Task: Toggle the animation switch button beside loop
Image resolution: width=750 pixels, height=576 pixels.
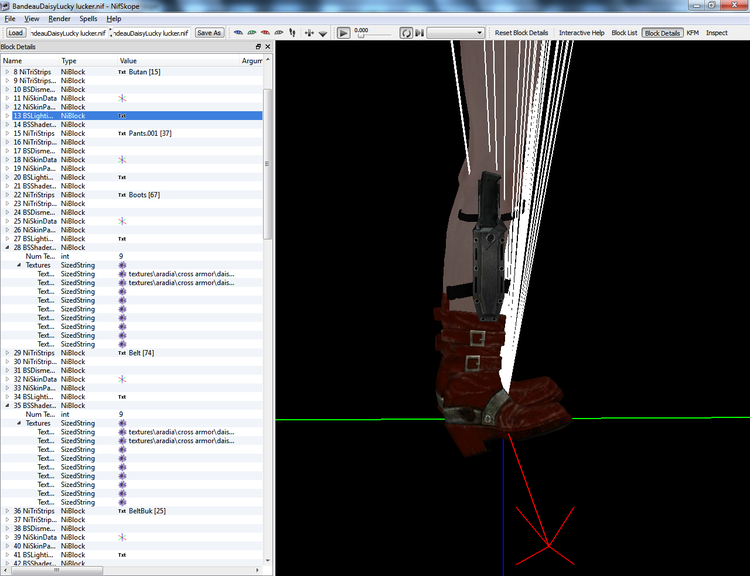Action: click(x=419, y=33)
